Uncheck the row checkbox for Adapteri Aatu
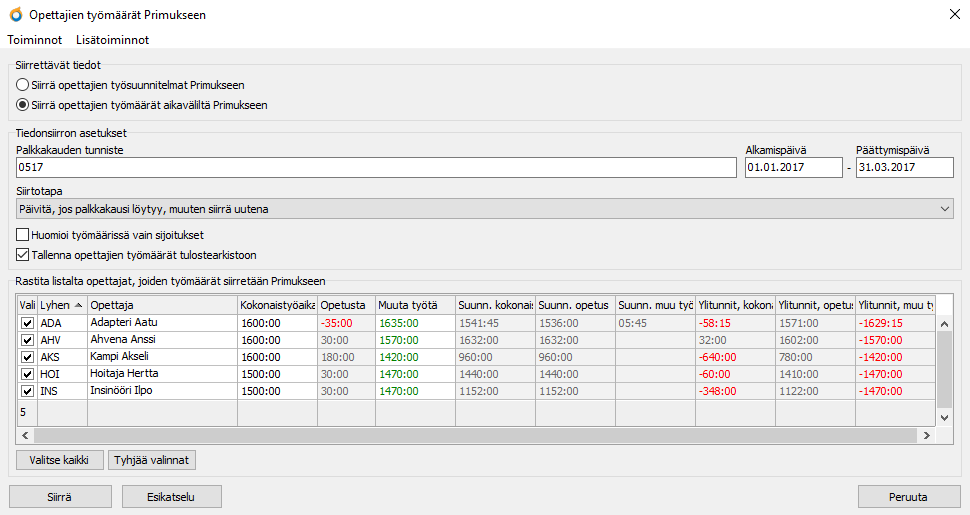 (x=27, y=323)
